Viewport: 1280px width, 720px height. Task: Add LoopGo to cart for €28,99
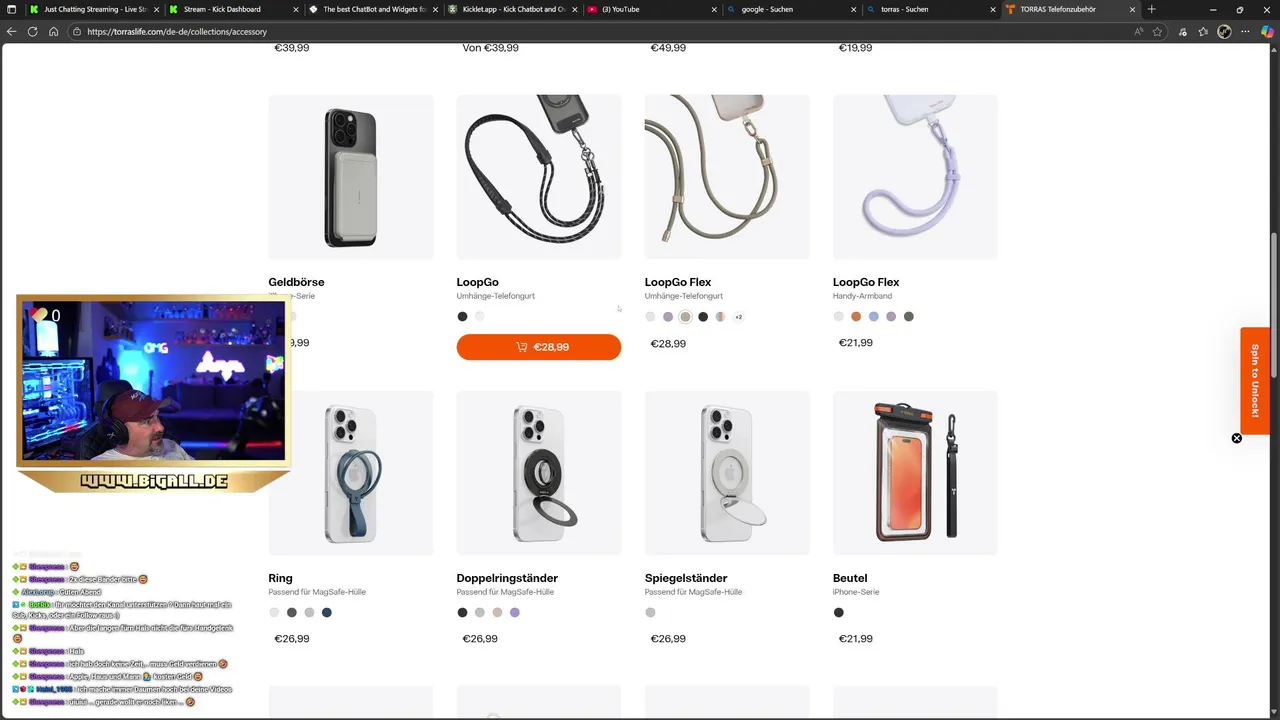pyautogui.click(x=539, y=347)
